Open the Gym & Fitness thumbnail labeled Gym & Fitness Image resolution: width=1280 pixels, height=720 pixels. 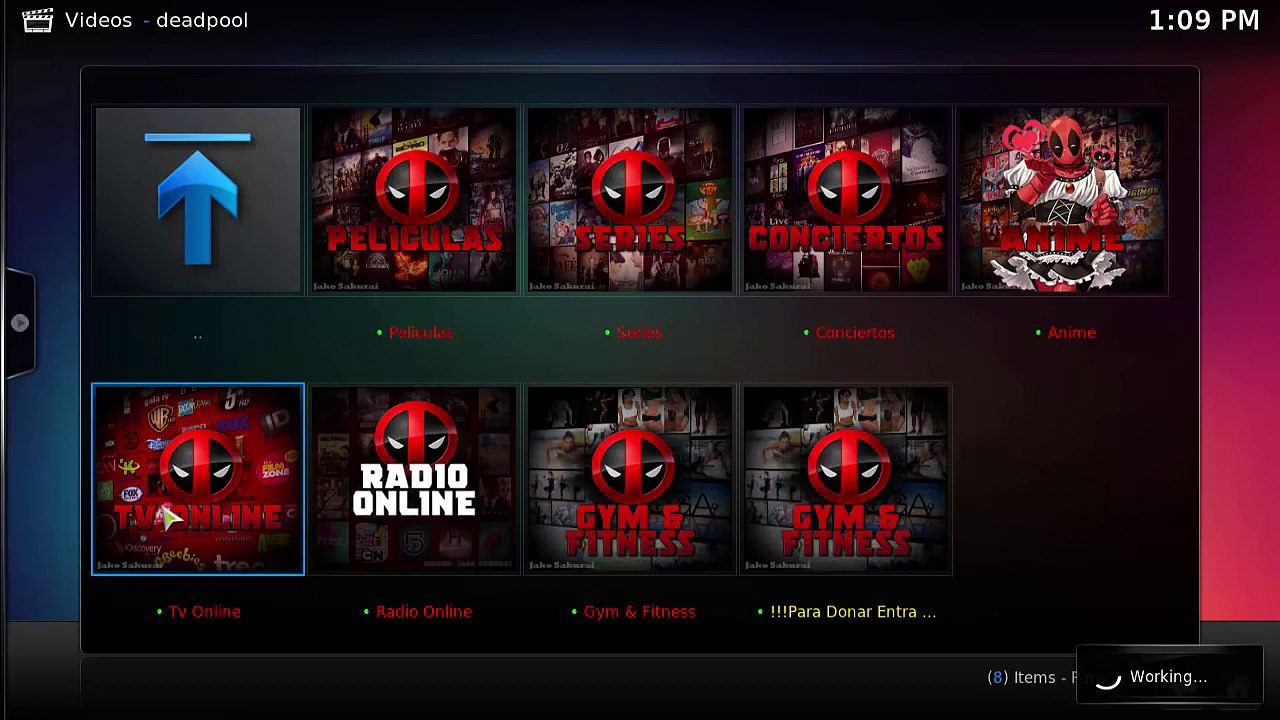[630, 479]
